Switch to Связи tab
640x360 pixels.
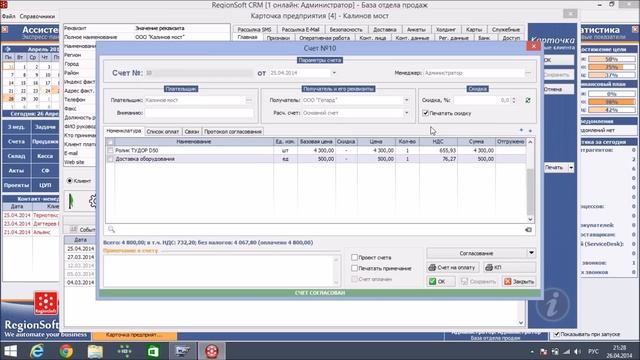[x=191, y=131]
